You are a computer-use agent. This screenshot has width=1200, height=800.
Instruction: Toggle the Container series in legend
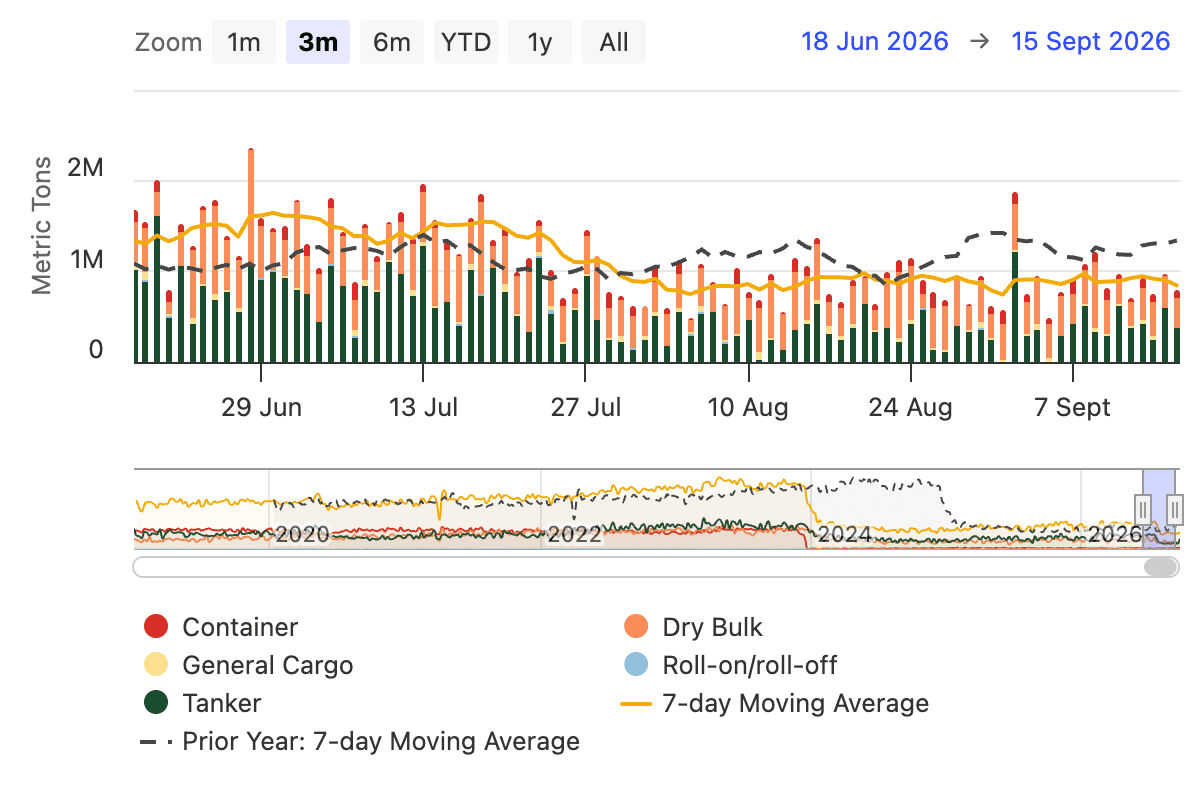coord(221,627)
